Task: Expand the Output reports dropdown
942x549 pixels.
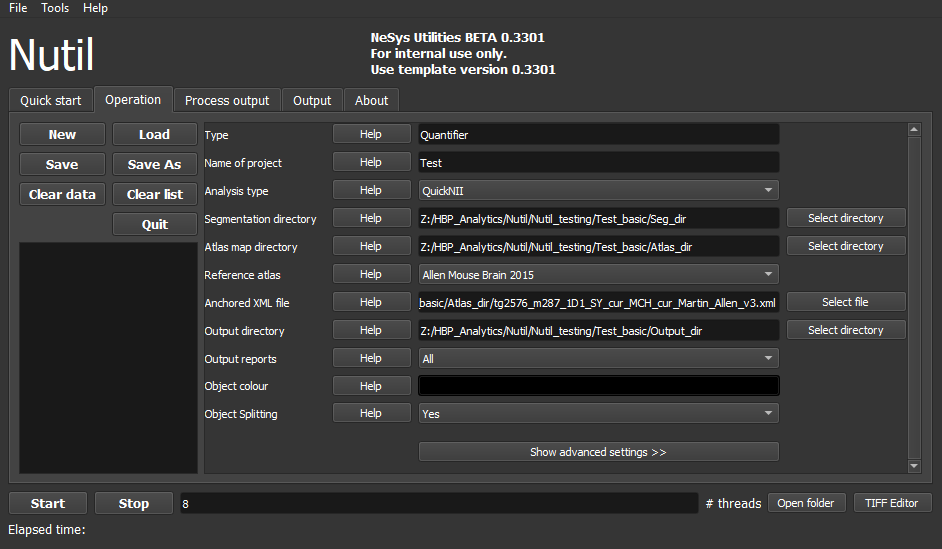Action: [x=598, y=358]
